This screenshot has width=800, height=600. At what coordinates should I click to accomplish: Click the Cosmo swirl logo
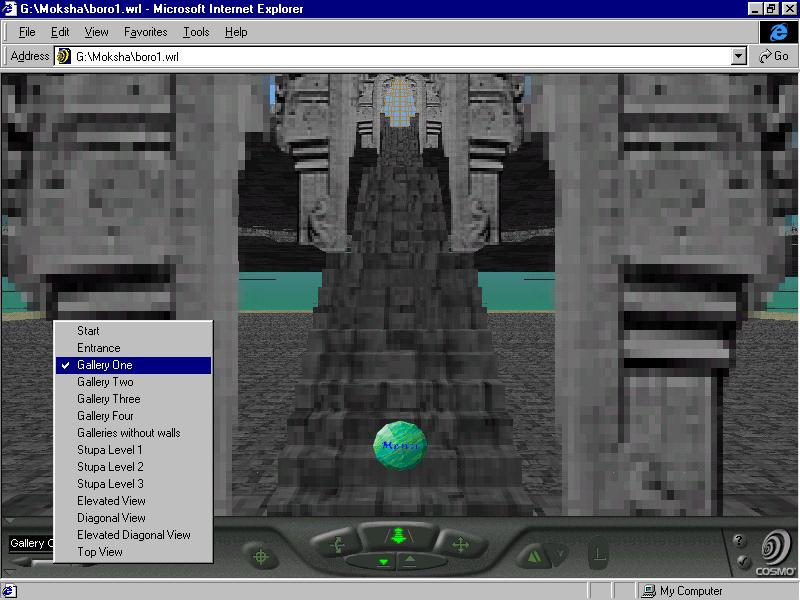775,549
